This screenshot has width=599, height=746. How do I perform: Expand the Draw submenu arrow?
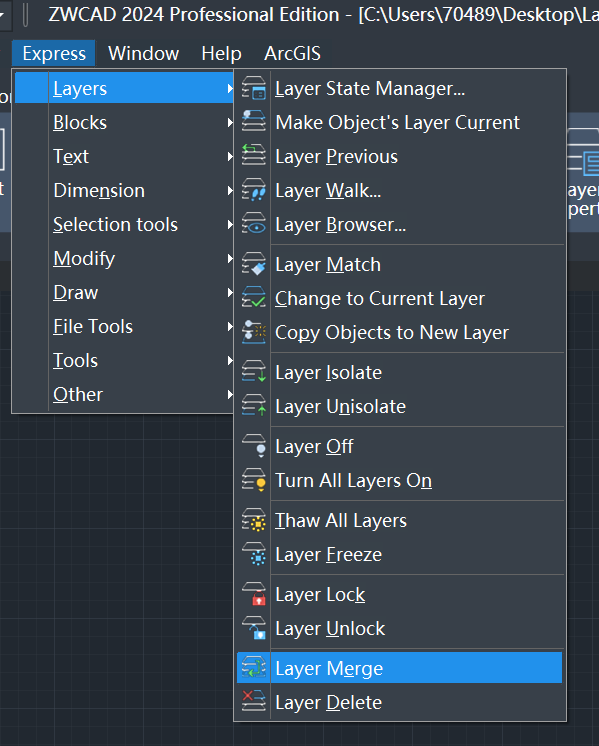(x=230, y=293)
